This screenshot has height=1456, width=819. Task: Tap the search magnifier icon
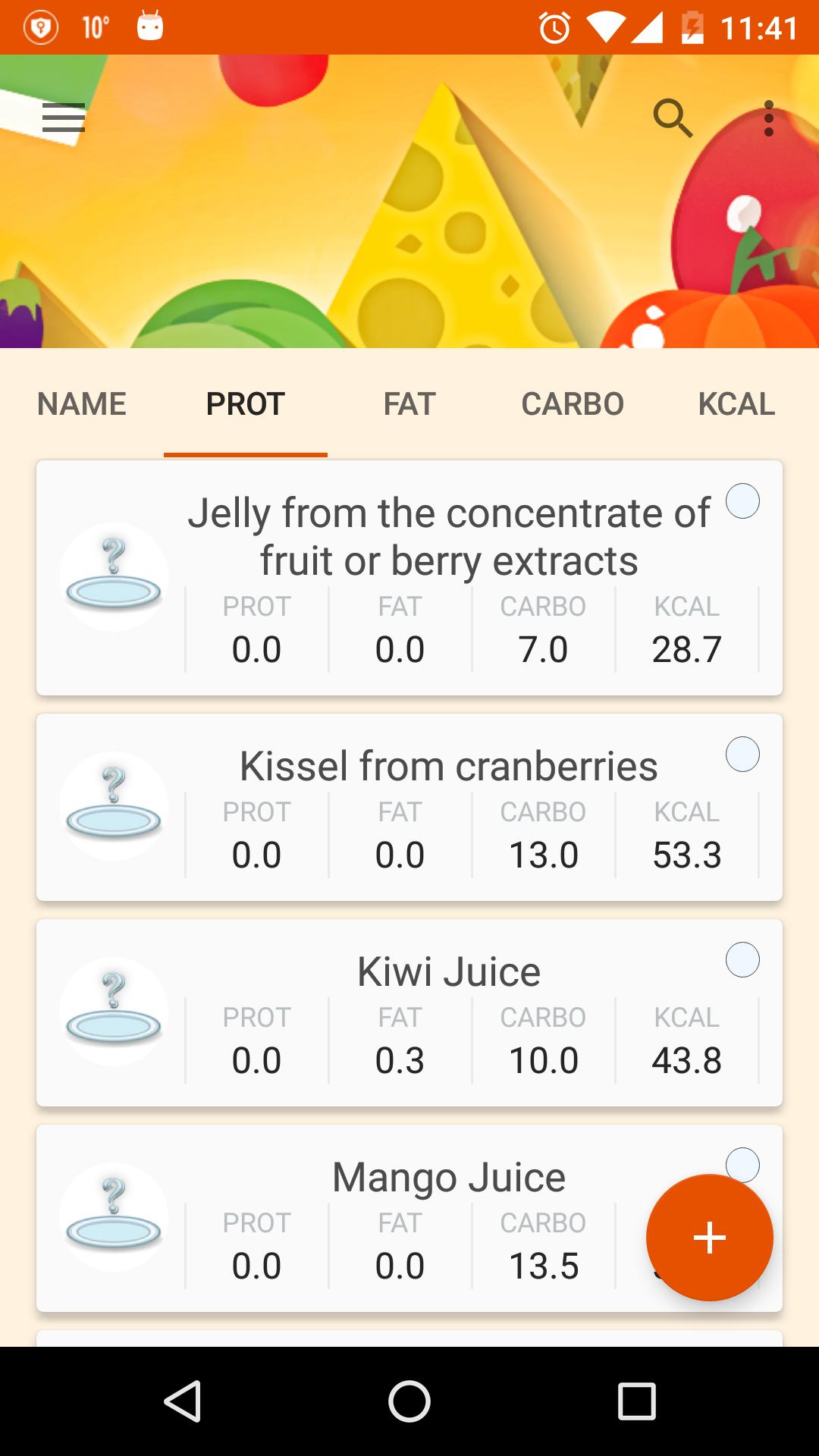click(x=673, y=118)
